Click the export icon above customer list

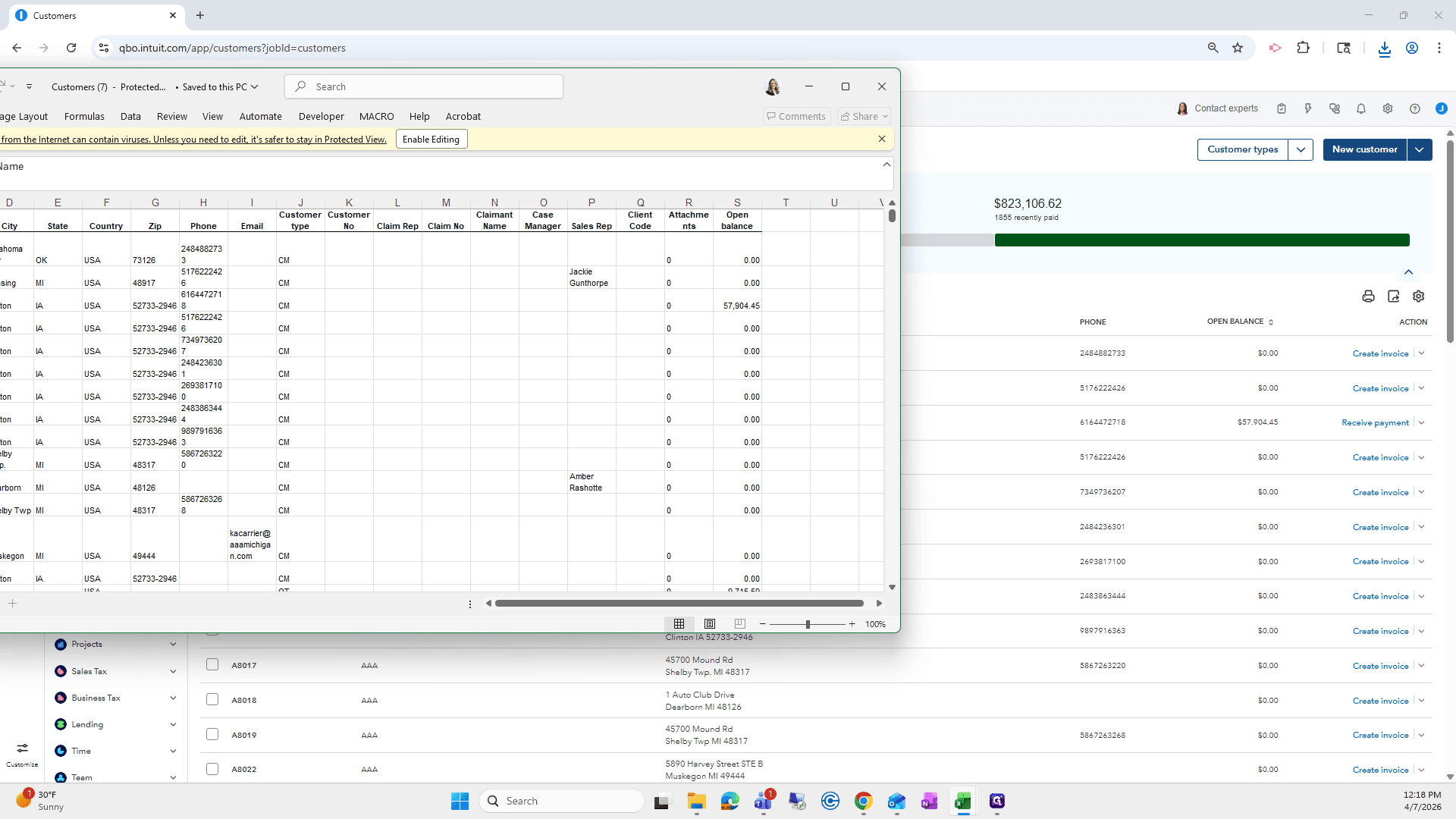pyautogui.click(x=1393, y=297)
